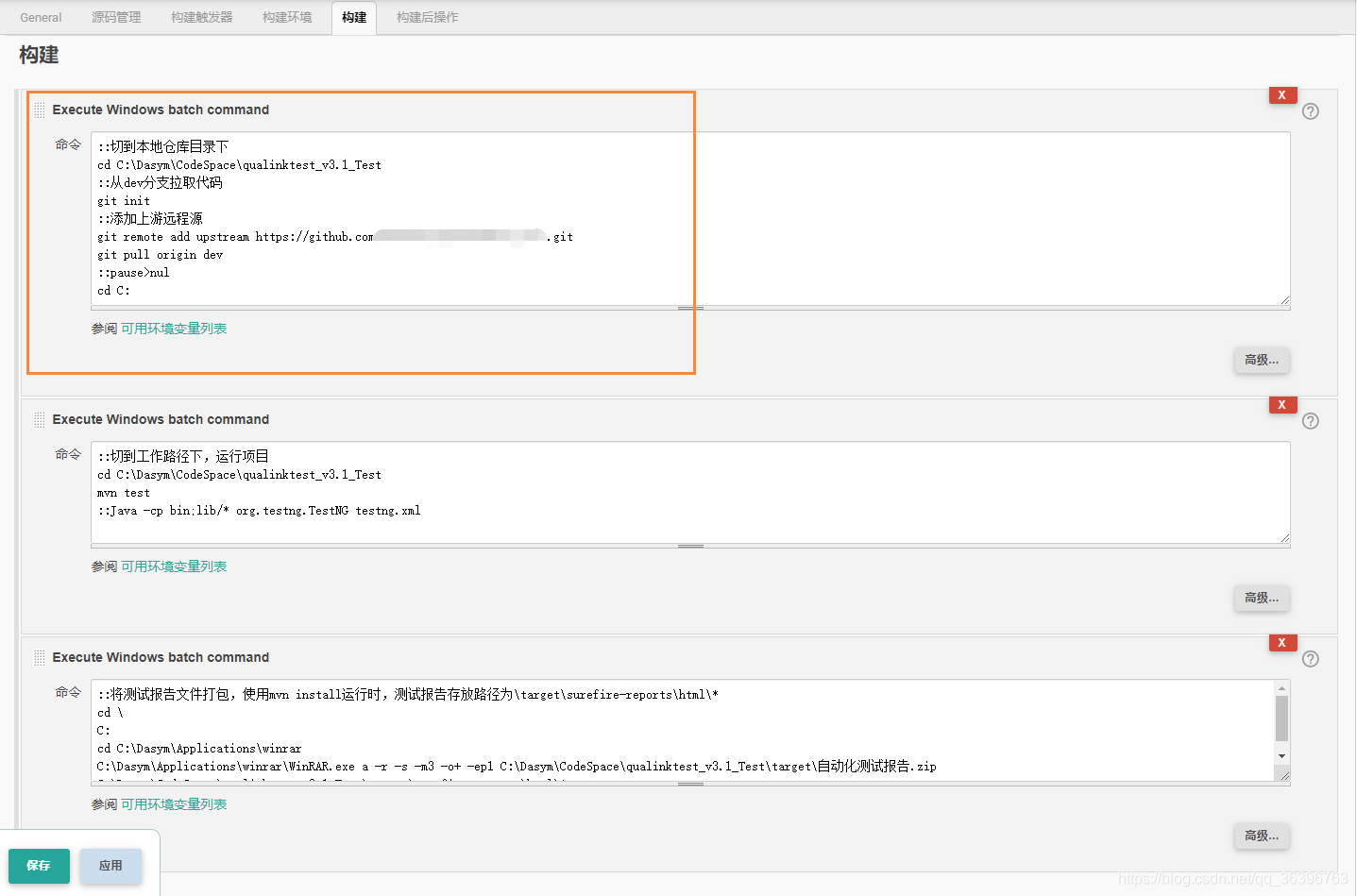The width and height of the screenshot is (1357, 896).
Task: Open environment variables link under git step
Action: pyautogui.click(x=174, y=329)
